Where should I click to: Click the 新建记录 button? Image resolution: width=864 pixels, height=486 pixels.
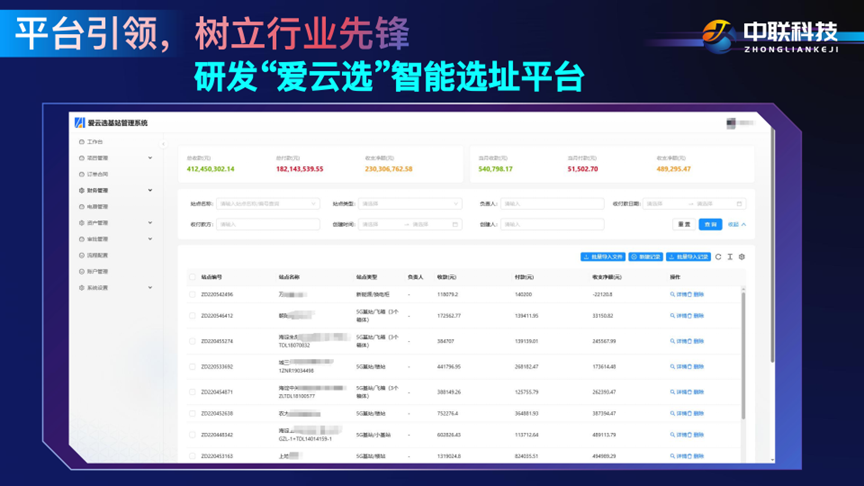click(646, 257)
